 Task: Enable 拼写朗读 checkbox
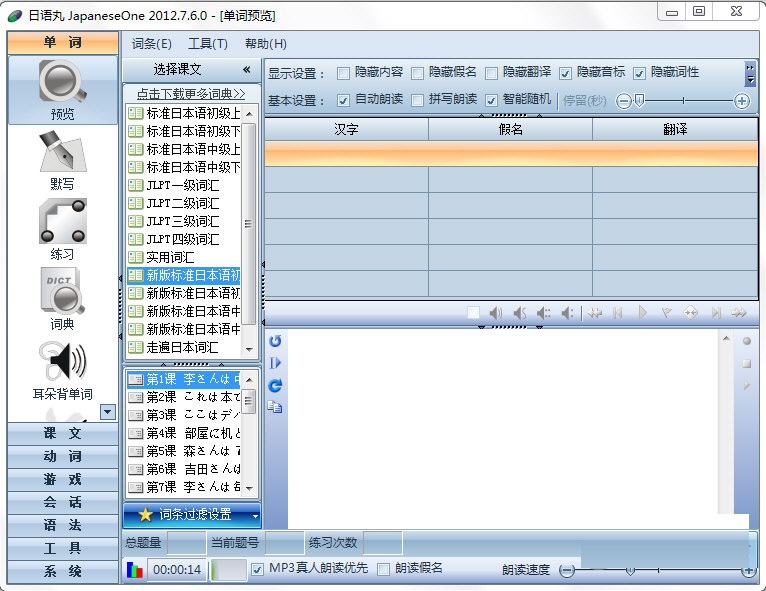pos(417,100)
